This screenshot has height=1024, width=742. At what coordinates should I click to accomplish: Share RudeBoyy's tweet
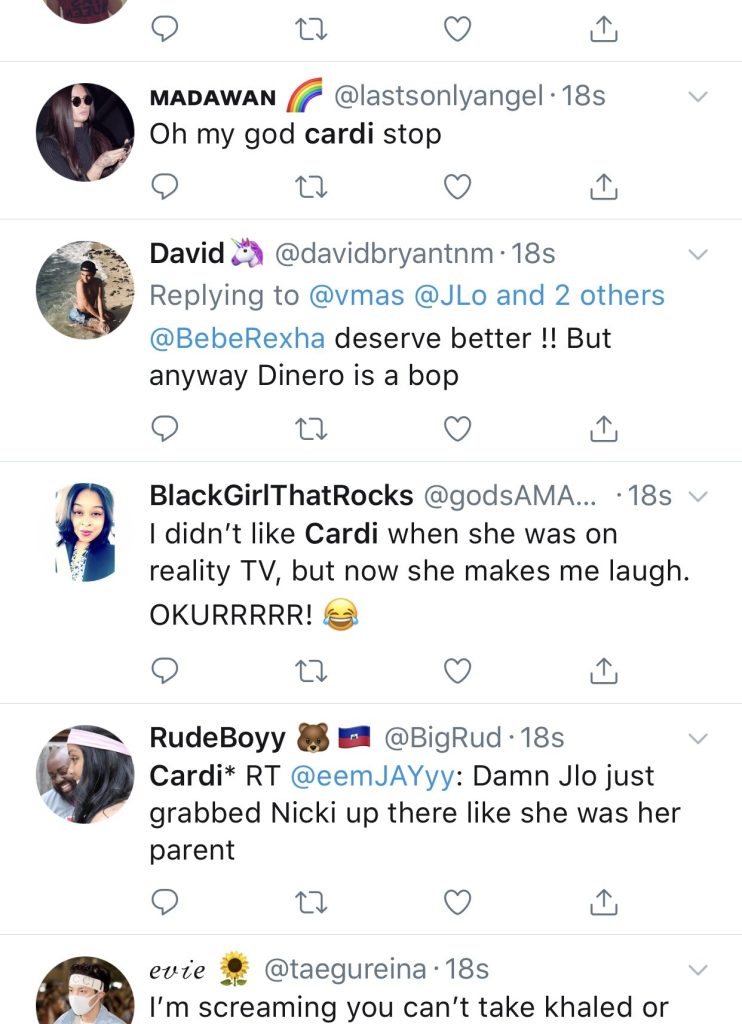tap(604, 902)
